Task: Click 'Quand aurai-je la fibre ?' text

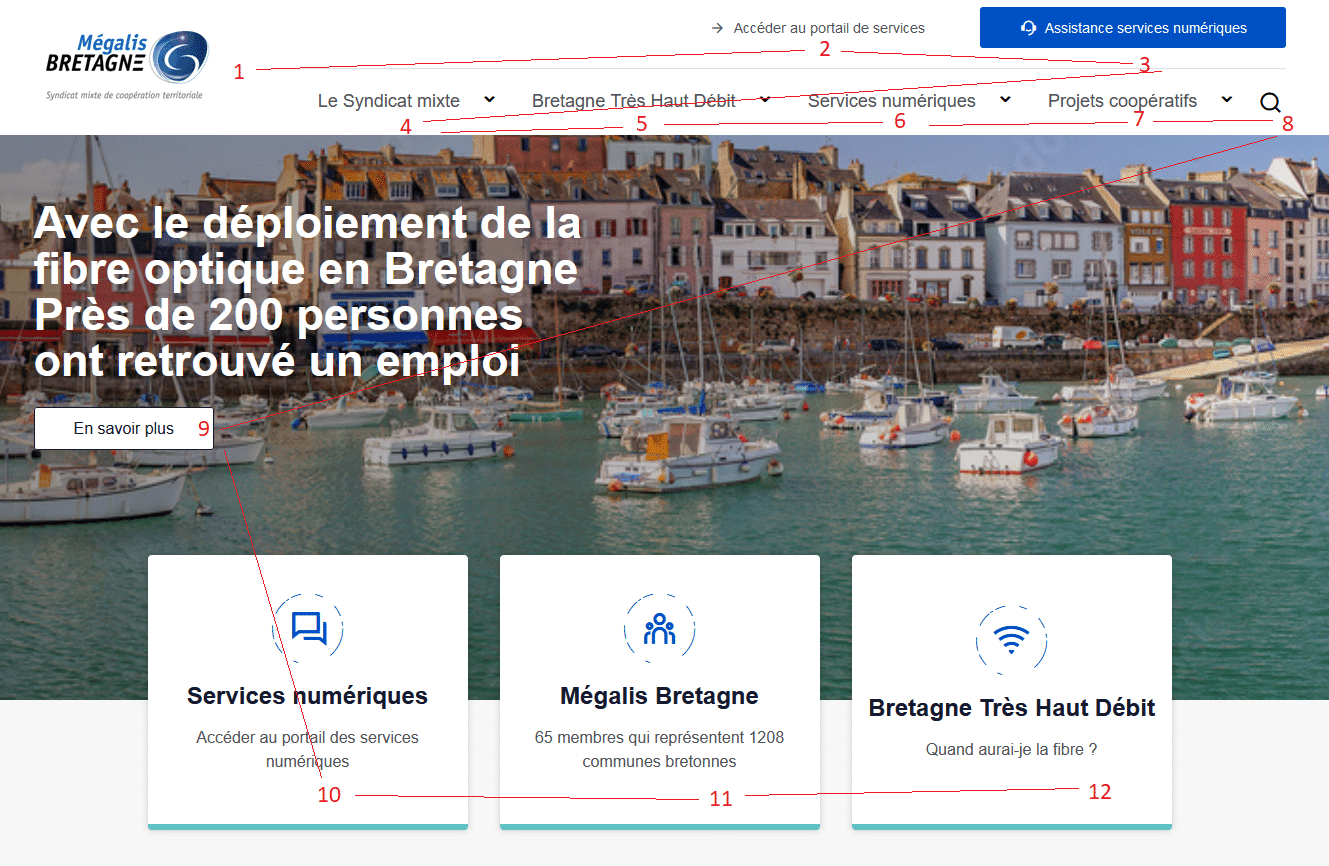Action: coord(1012,750)
